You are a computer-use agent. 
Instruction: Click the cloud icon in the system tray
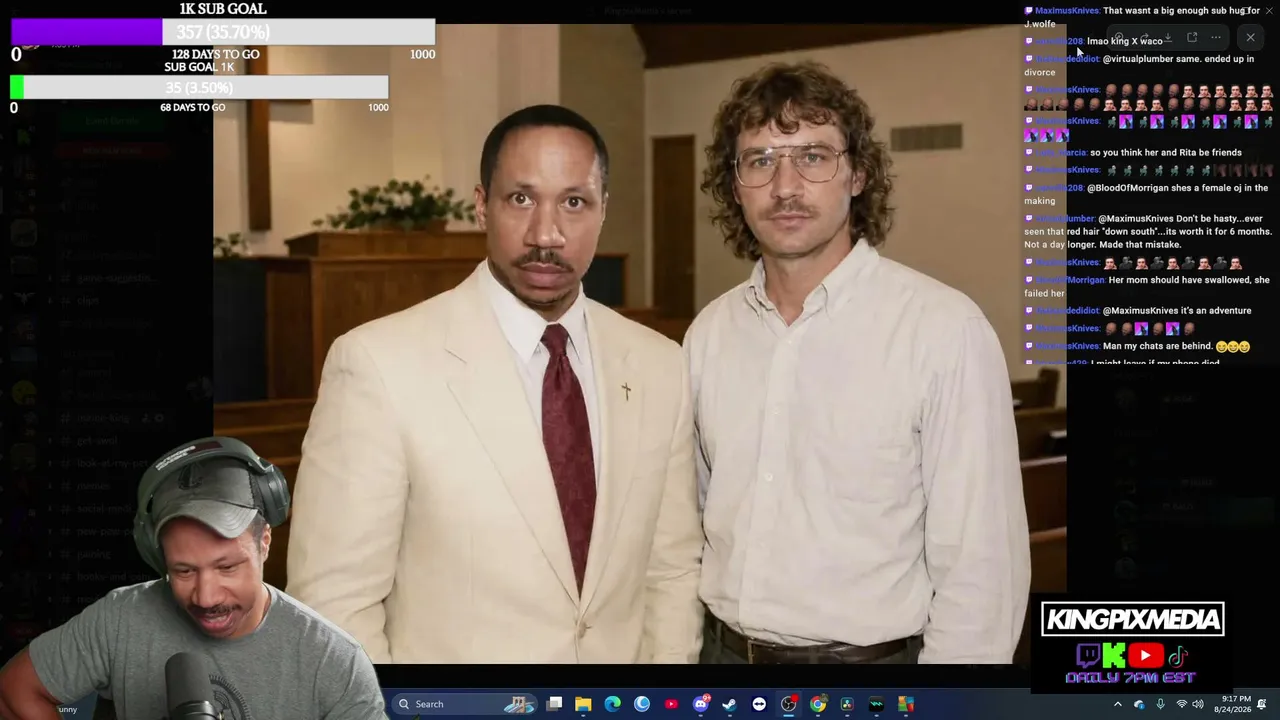tap(1139, 704)
